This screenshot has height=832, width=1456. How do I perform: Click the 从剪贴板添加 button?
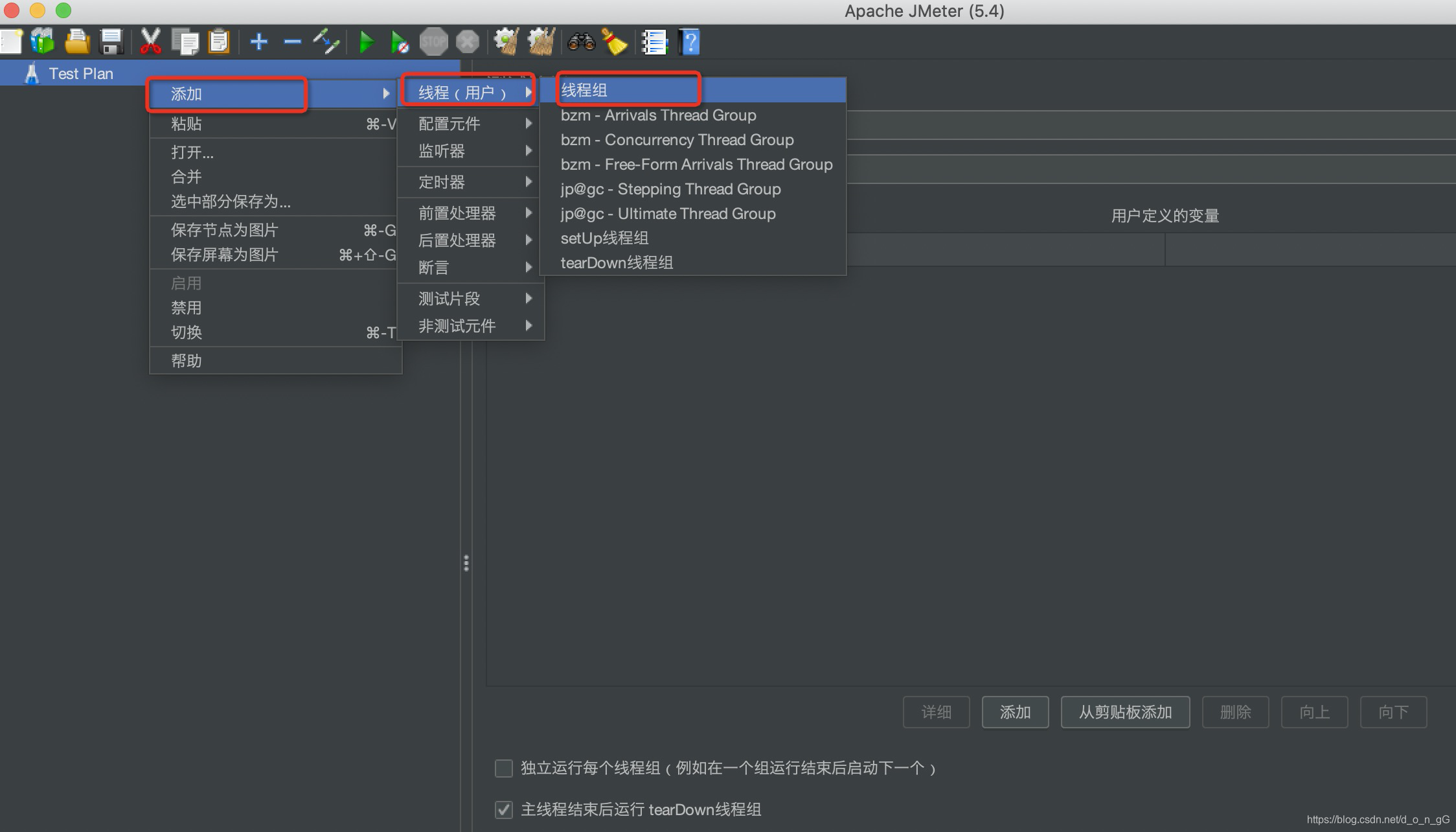[x=1125, y=712]
